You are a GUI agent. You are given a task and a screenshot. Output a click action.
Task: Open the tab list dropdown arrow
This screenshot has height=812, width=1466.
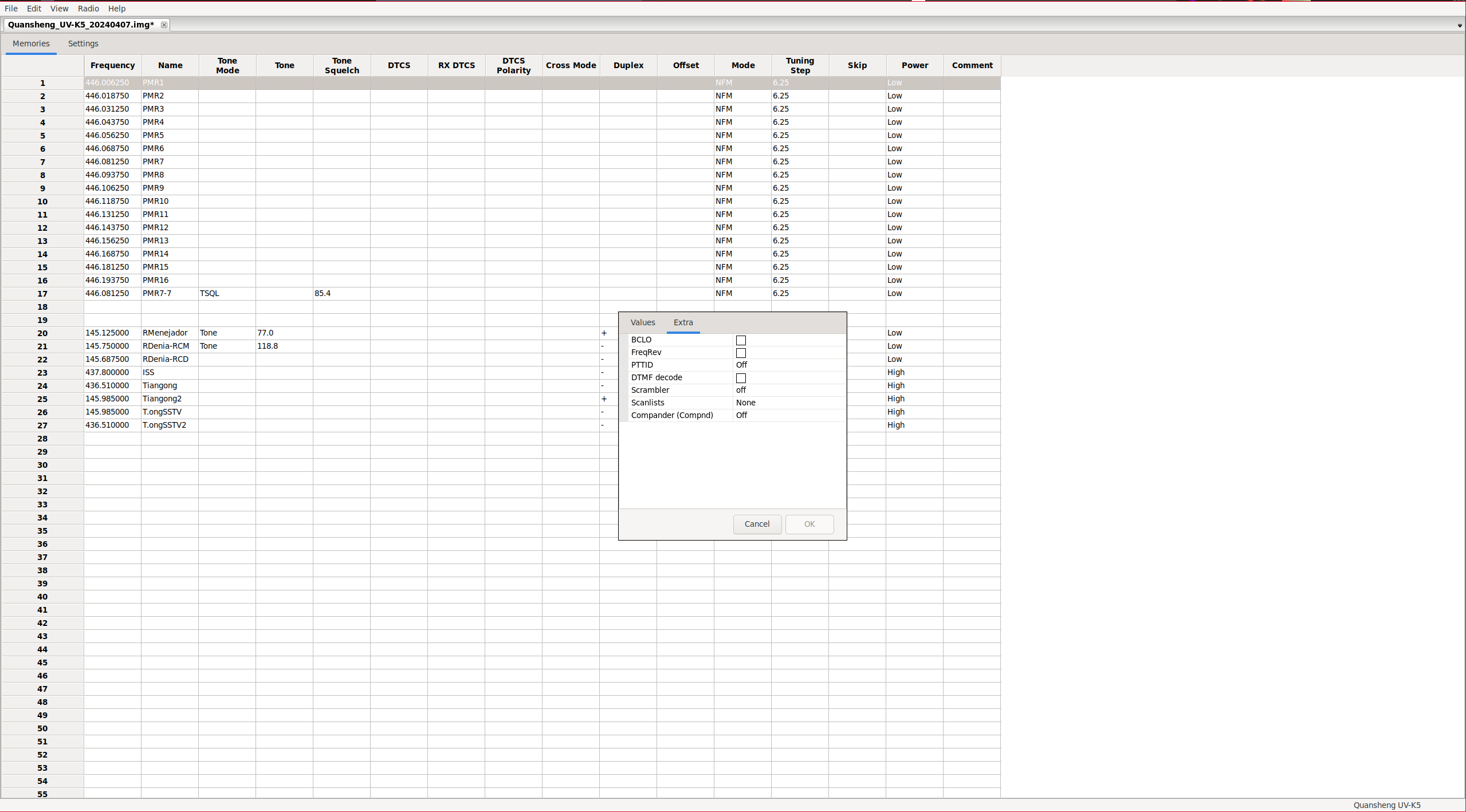[1459, 26]
